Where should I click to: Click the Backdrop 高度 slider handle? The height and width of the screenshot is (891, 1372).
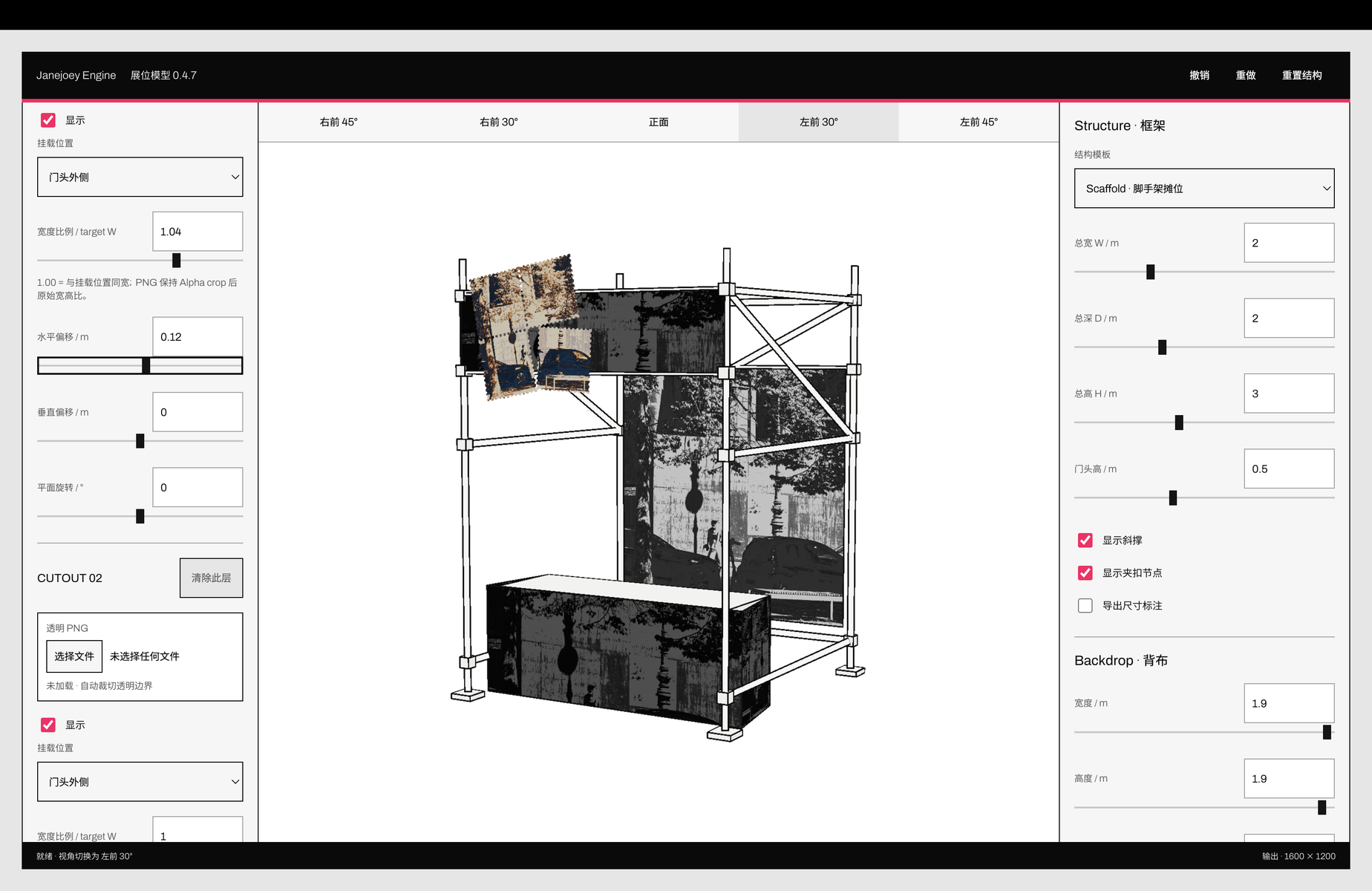tap(1322, 808)
